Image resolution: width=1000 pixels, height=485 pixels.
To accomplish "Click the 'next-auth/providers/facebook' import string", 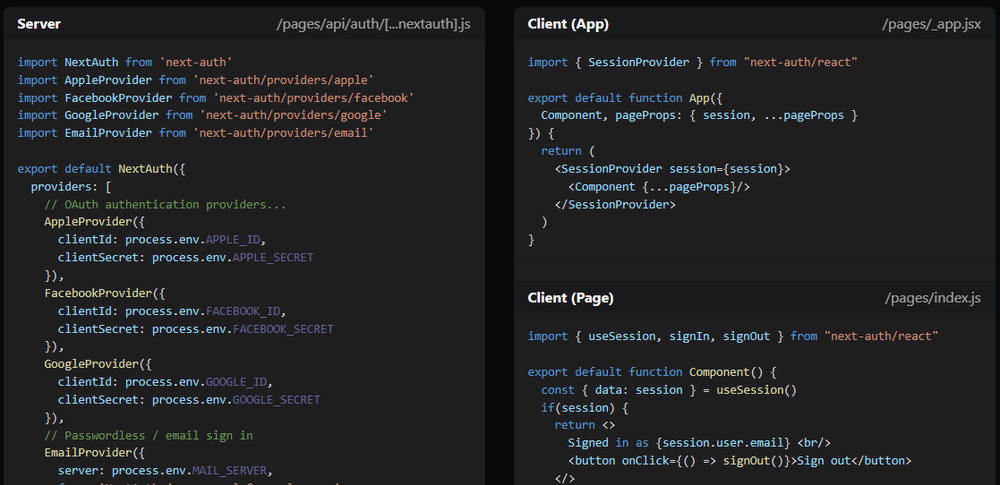I will [313, 98].
